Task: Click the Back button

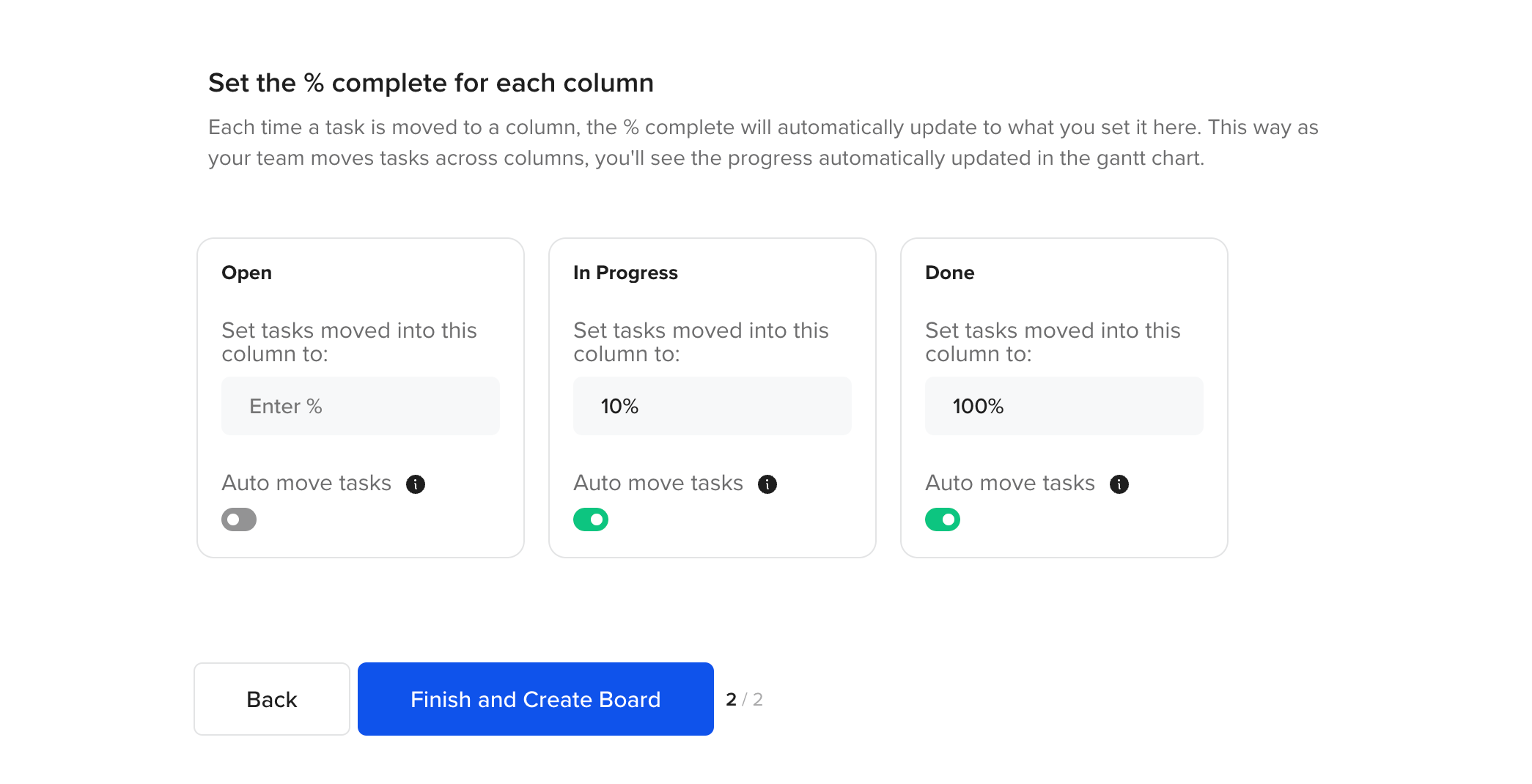Action: pos(272,699)
